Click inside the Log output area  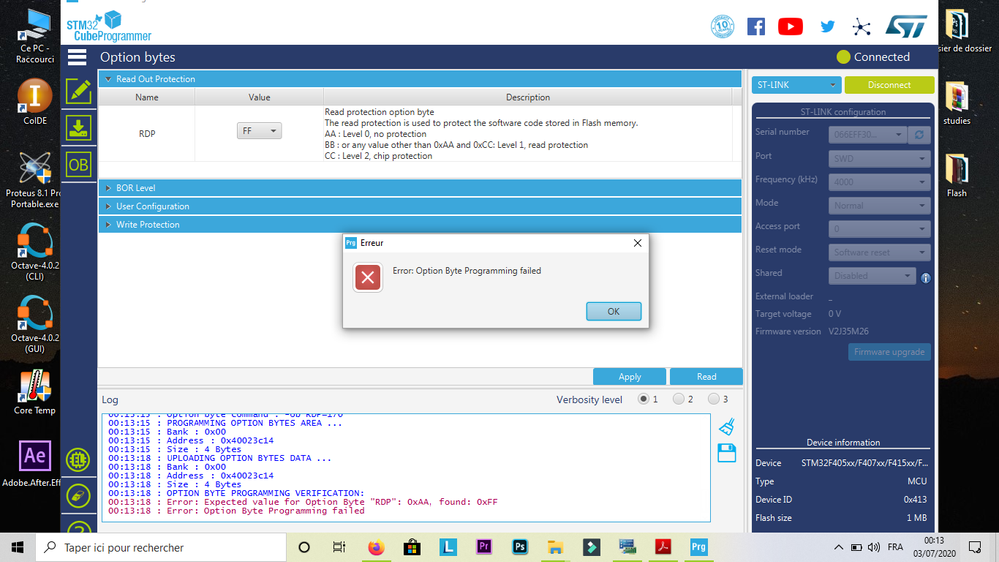pos(406,468)
